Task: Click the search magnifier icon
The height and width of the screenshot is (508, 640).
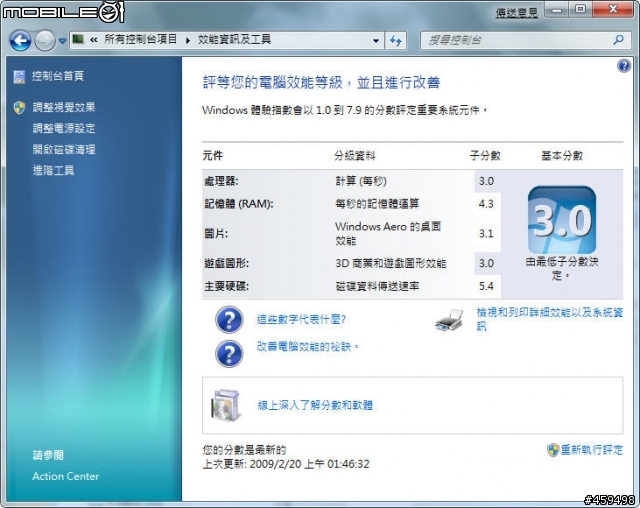Action: tap(619, 40)
